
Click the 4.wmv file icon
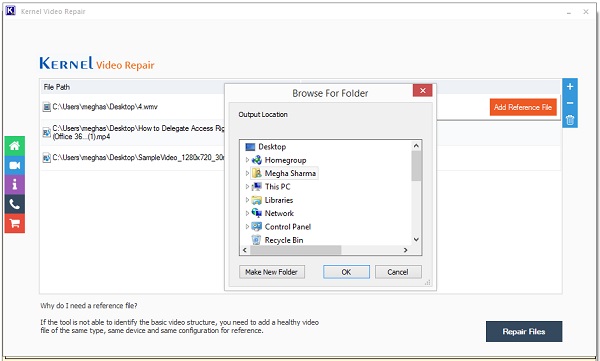tap(46, 107)
